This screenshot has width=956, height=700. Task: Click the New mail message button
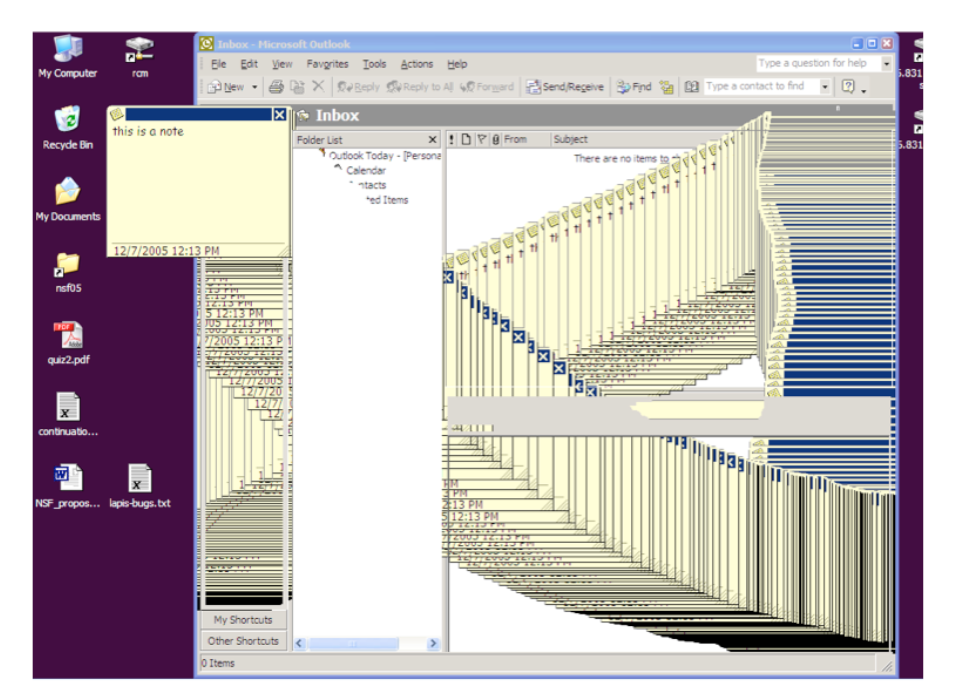click(227, 87)
